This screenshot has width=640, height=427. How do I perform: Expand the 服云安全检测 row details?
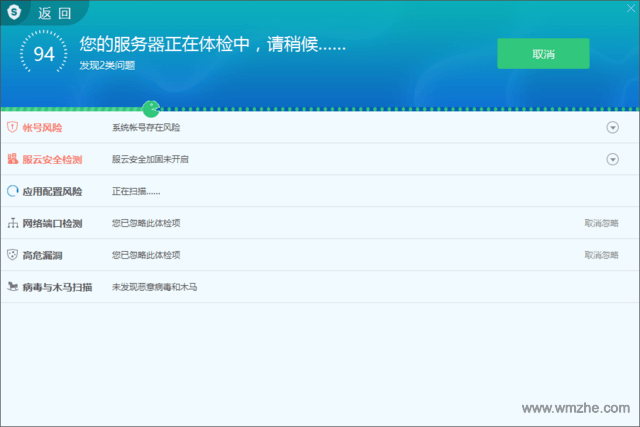[612, 159]
